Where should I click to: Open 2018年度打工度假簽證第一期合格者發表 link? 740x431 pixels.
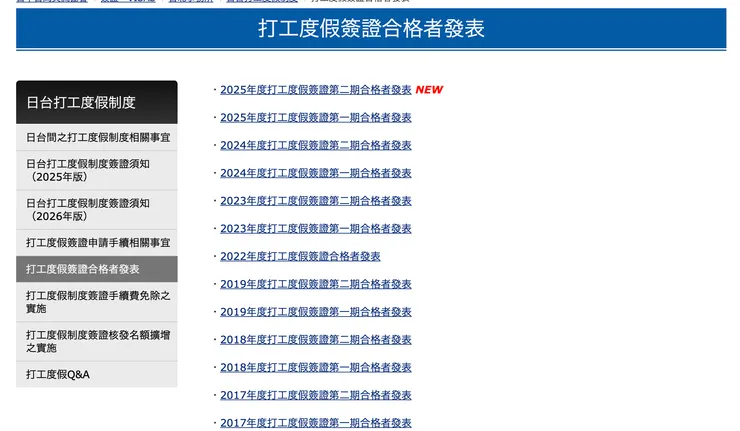[x=316, y=368]
